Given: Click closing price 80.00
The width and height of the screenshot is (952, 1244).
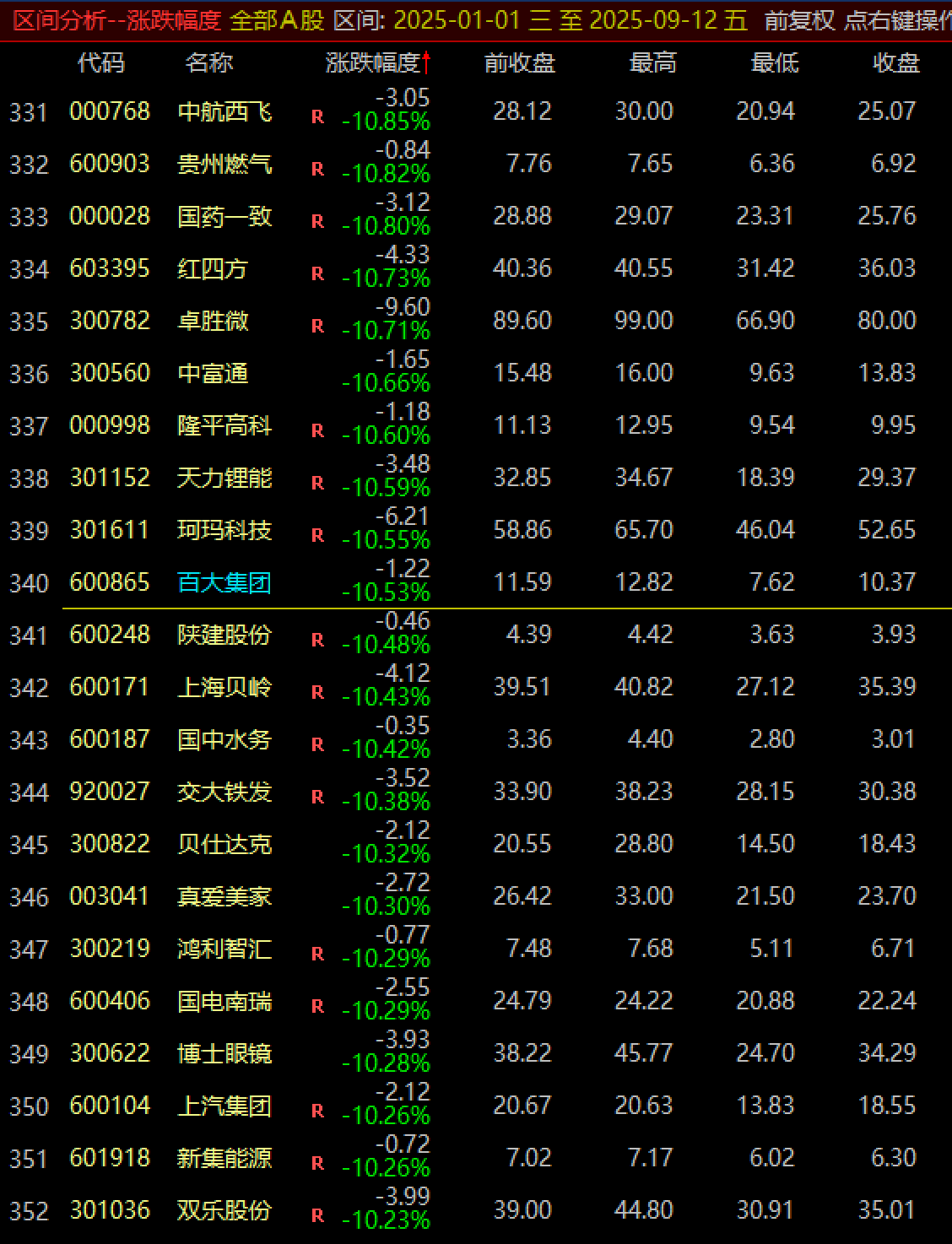Looking at the screenshot, I should point(887,321).
